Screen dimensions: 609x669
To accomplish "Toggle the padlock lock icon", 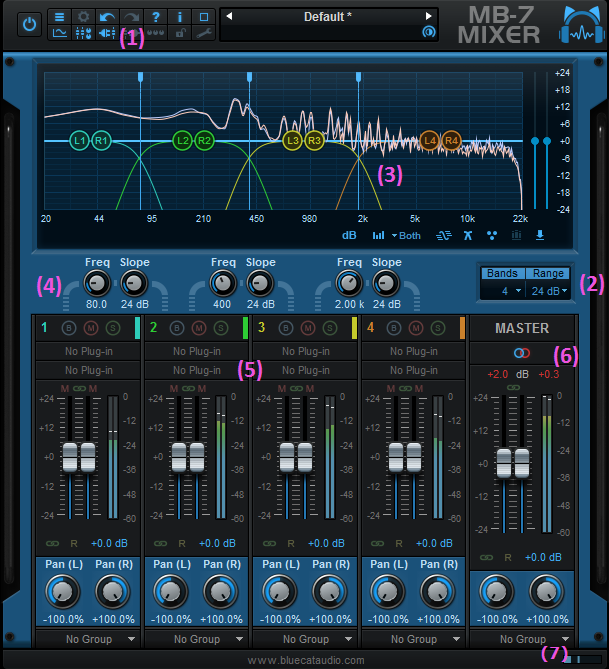I will coord(180,33).
